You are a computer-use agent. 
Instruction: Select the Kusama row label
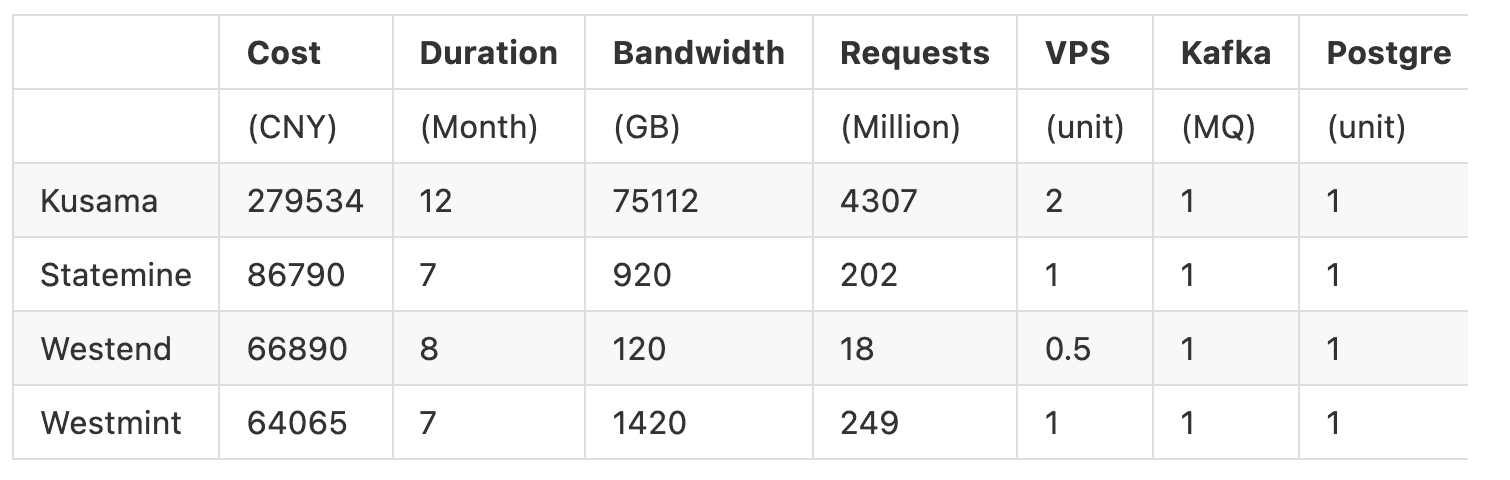pyautogui.click(x=99, y=201)
